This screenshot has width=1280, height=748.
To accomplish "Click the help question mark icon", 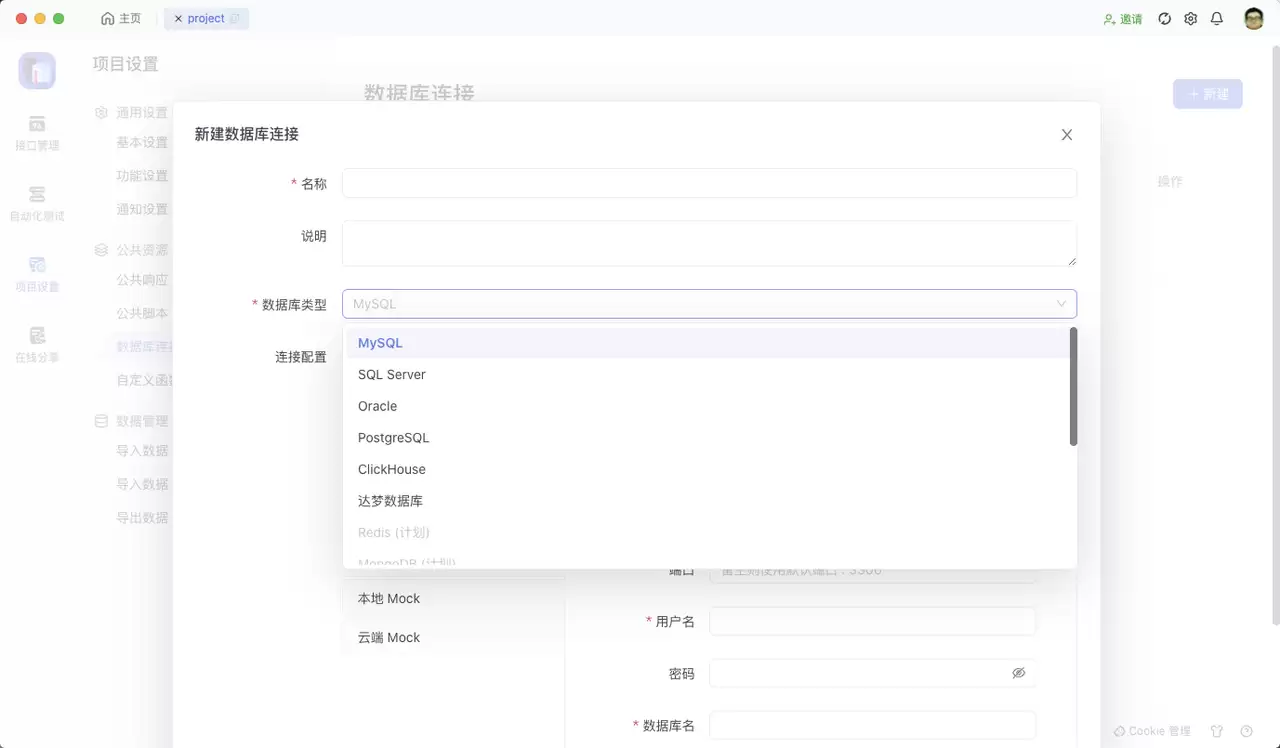I will (1246, 731).
